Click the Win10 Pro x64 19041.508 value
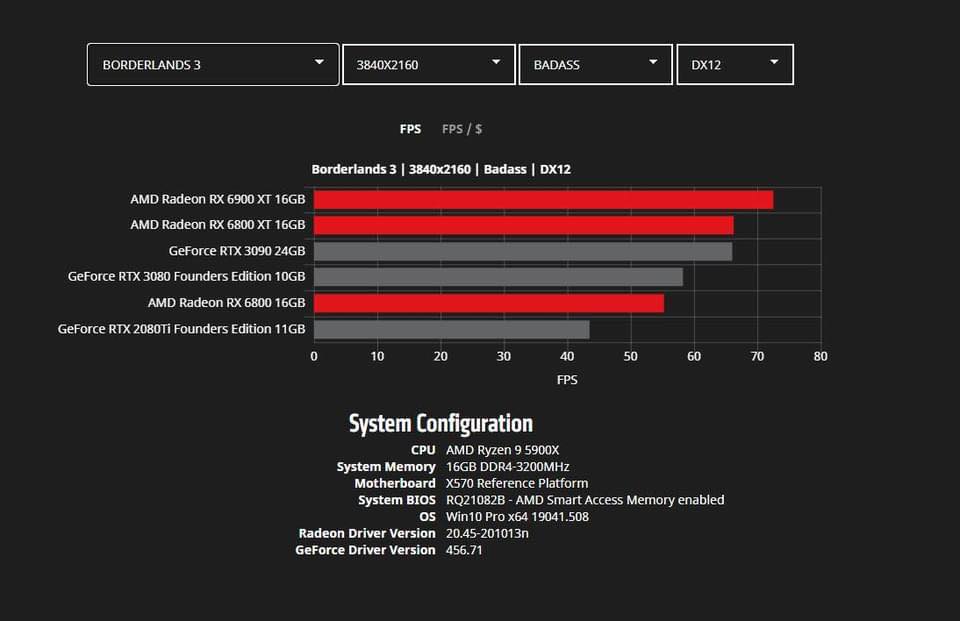This screenshot has height=621, width=960. pyautogui.click(x=517, y=516)
